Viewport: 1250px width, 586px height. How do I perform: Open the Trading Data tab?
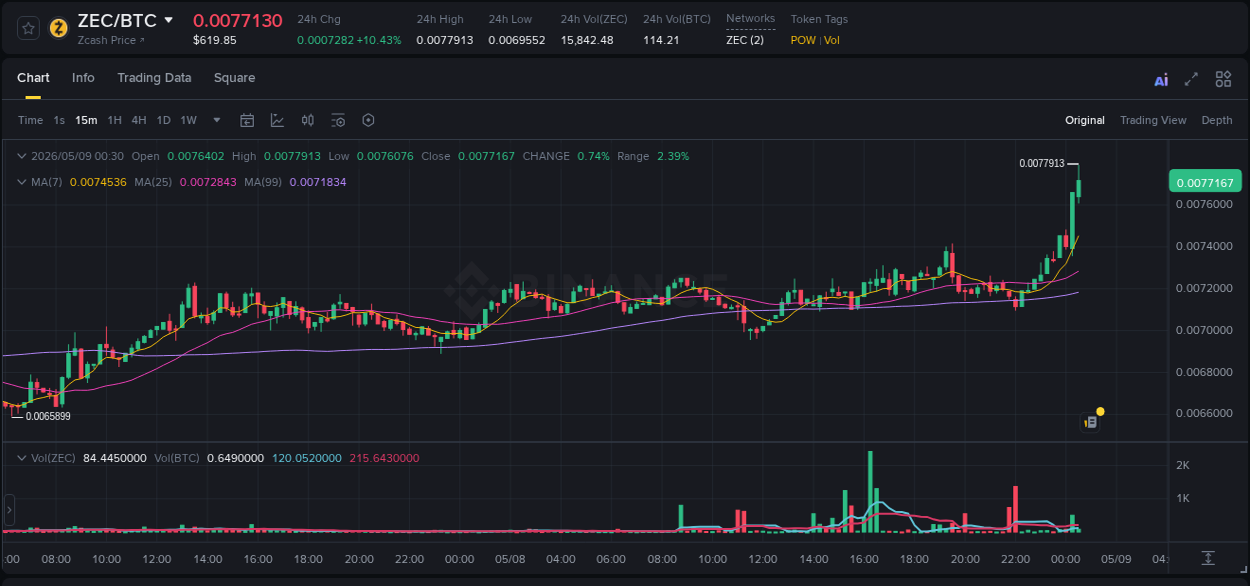click(154, 78)
